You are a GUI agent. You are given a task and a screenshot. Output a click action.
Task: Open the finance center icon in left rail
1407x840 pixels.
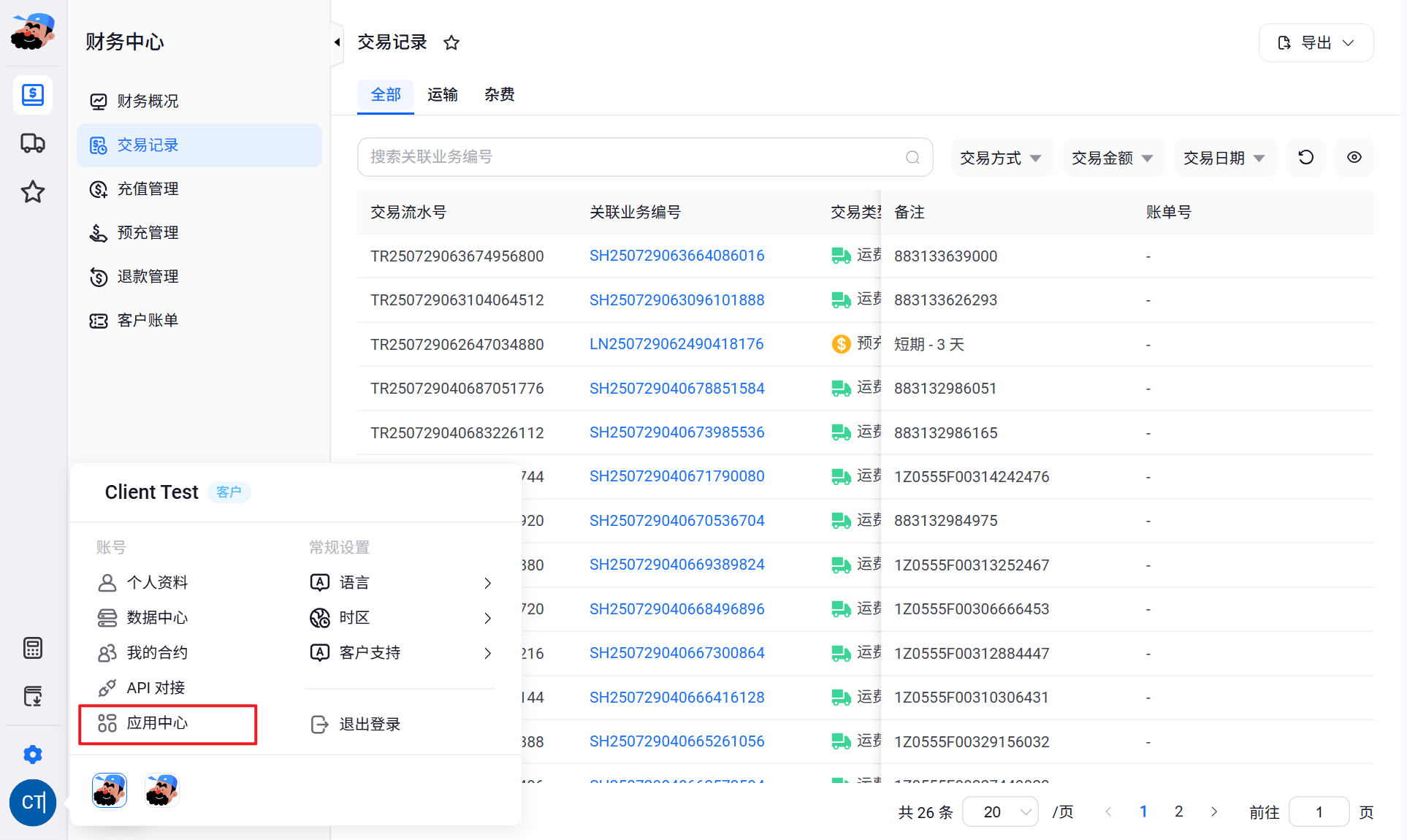pyautogui.click(x=33, y=95)
